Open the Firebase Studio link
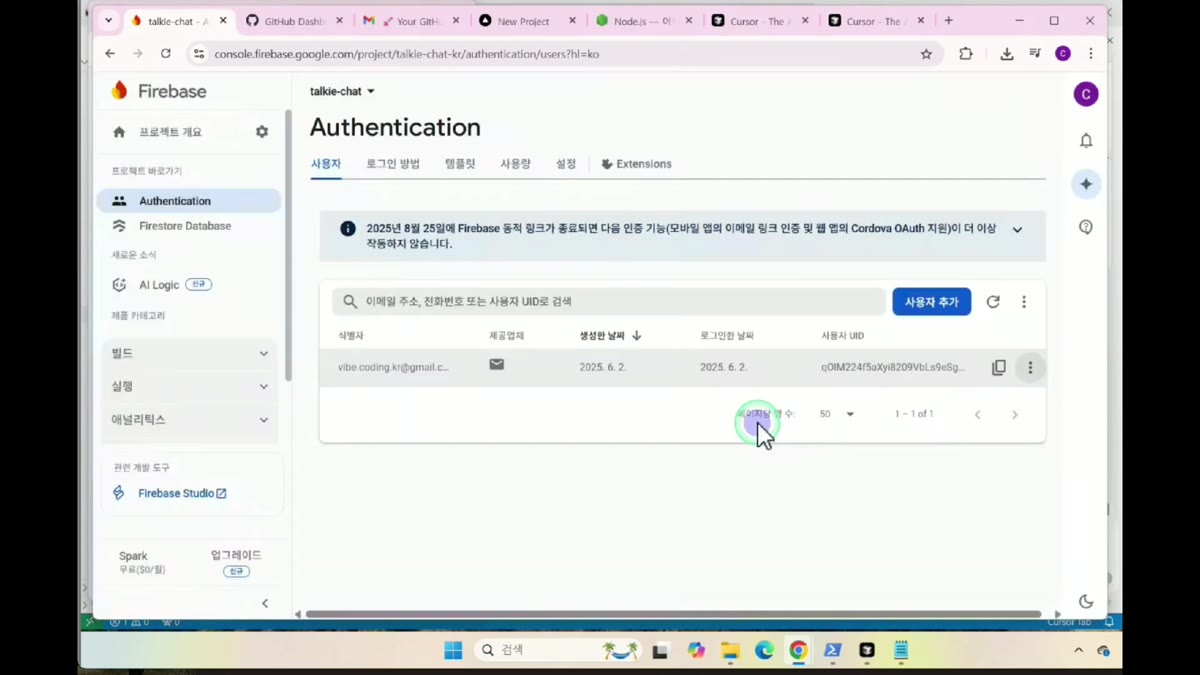 tap(182, 494)
